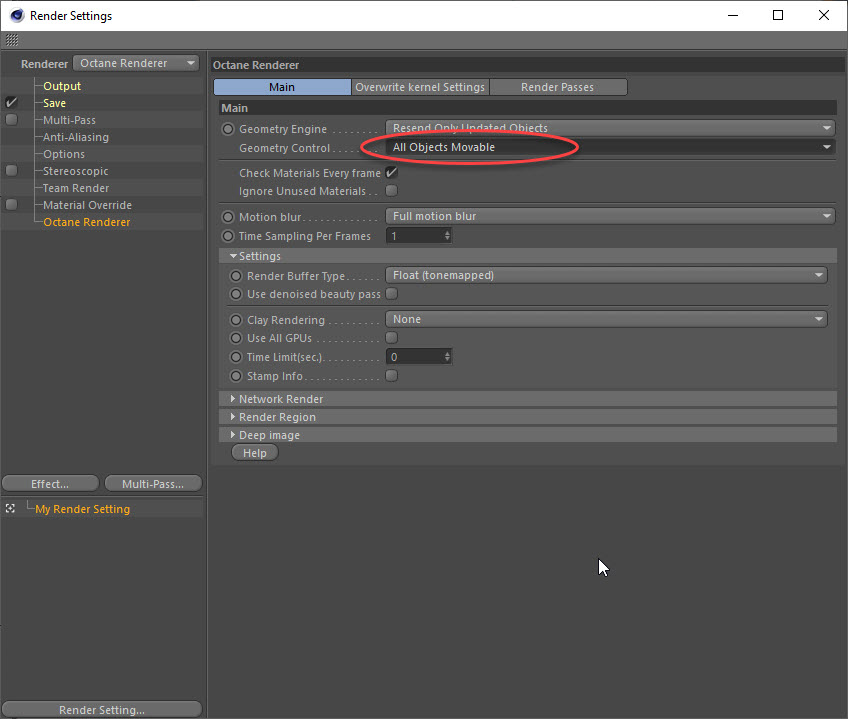848x719 pixels.
Task: Enable the Material Override checkbox
Action: (11, 205)
